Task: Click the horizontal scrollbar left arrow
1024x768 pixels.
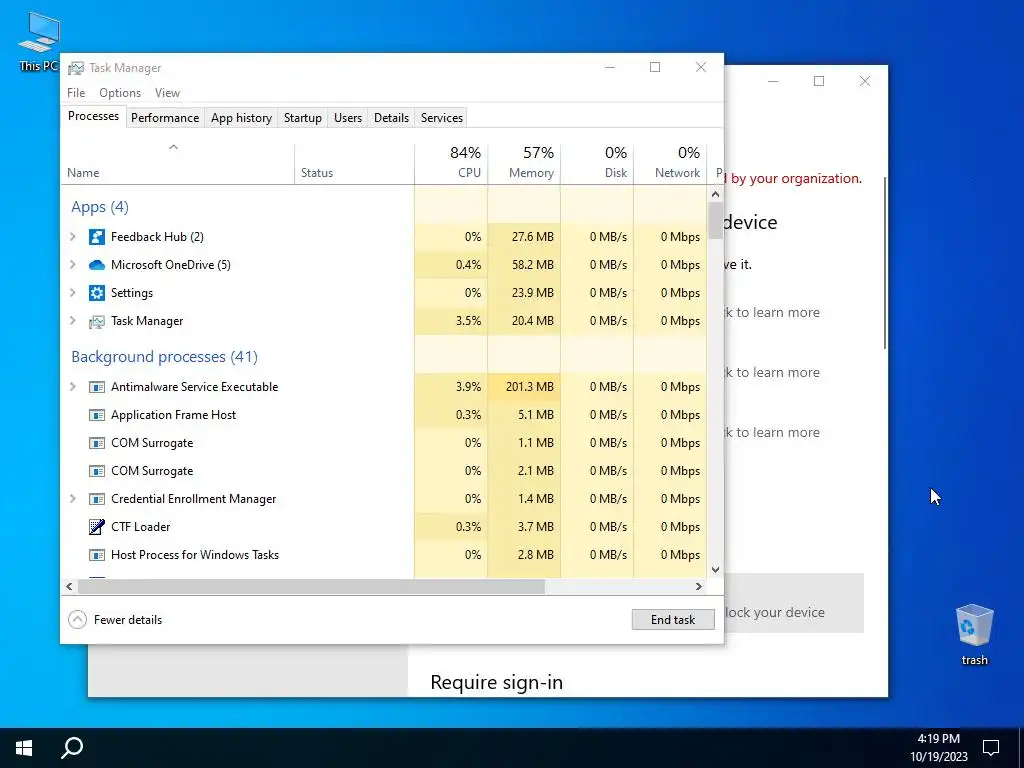Action: click(x=69, y=586)
